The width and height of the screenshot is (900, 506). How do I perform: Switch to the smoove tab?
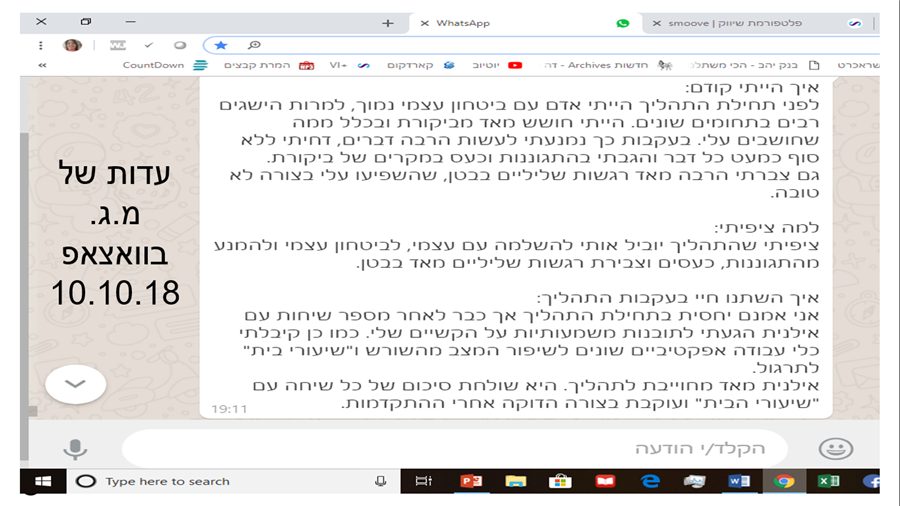point(750,23)
